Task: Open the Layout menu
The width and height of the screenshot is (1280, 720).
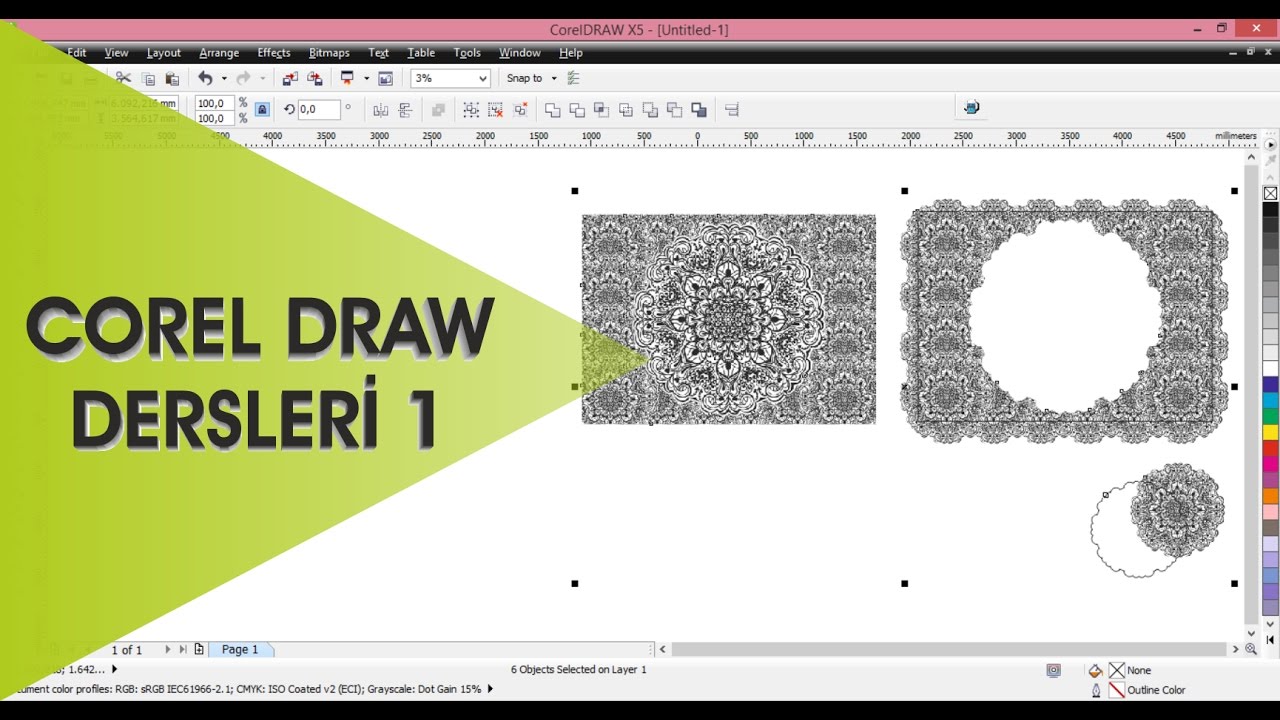Action: coord(163,53)
